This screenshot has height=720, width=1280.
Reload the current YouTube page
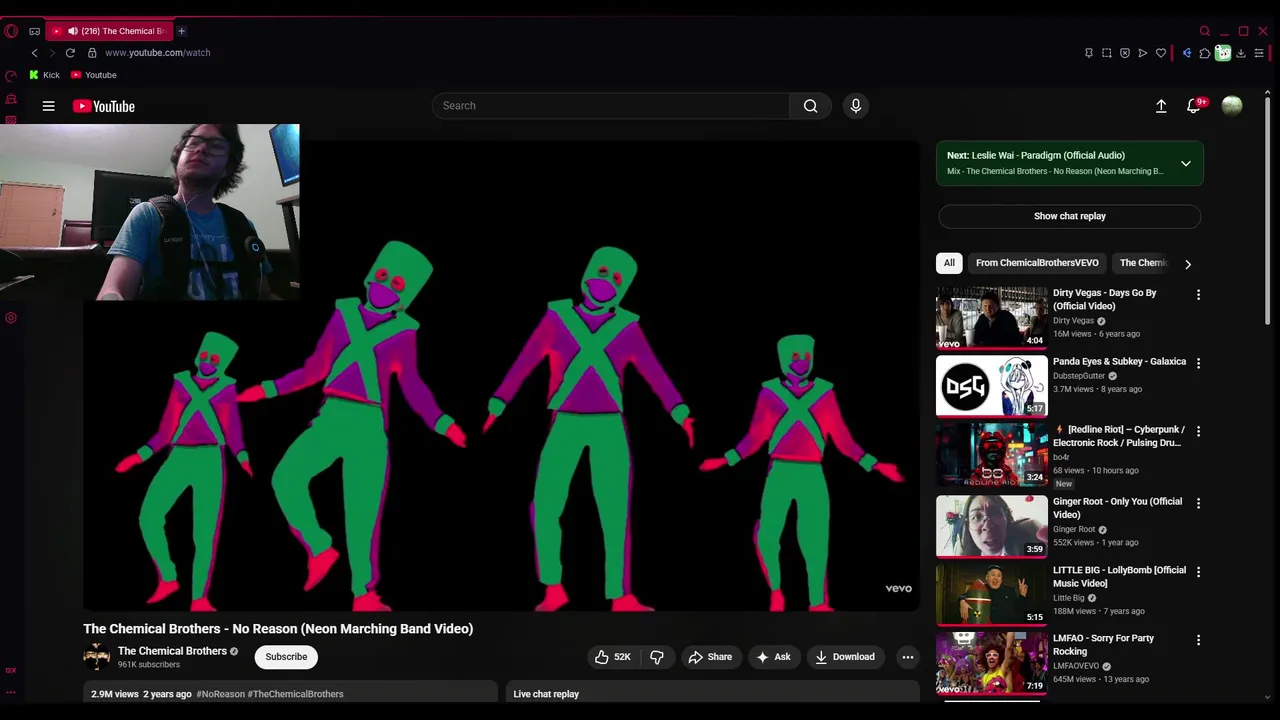tap(70, 53)
